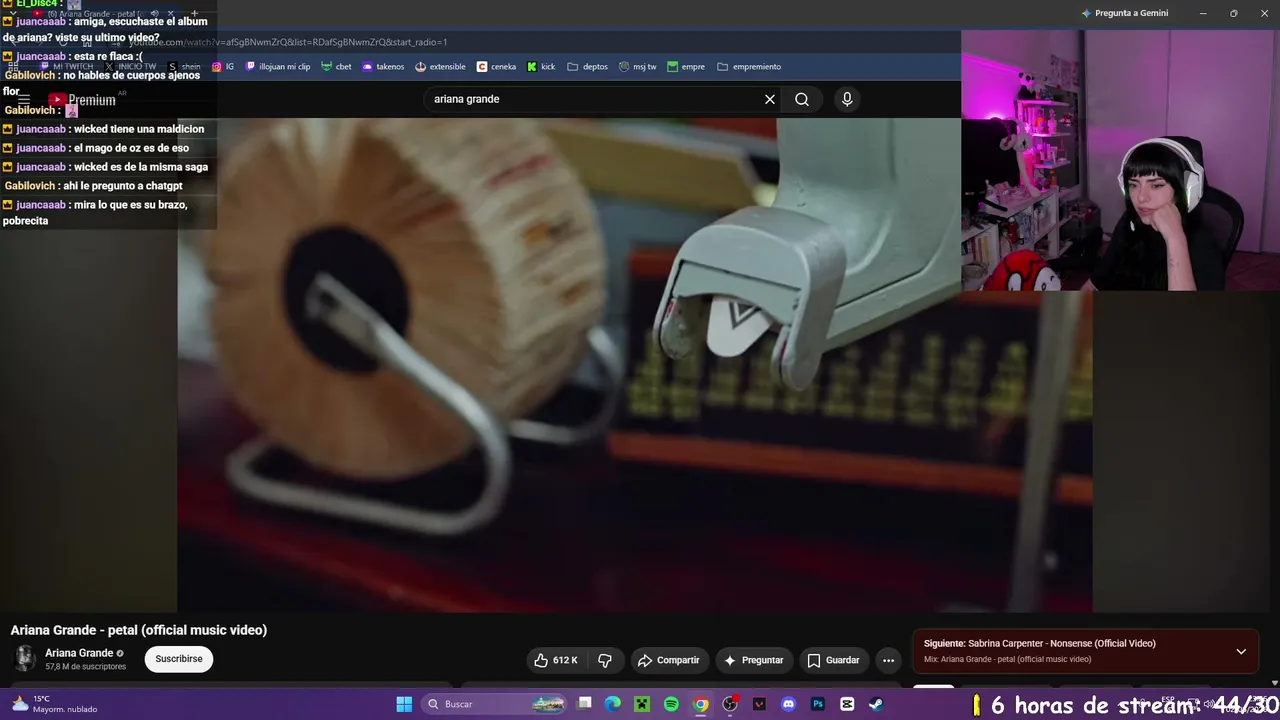Open the Preguntar AI assistant
Image resolution: width=1280 pixels, height=720 pixels.
point(753,660)
